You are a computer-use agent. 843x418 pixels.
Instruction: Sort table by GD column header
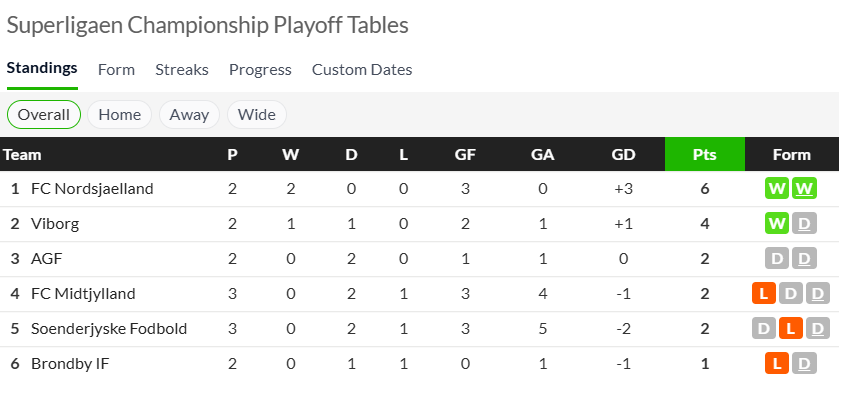[623, 154]
